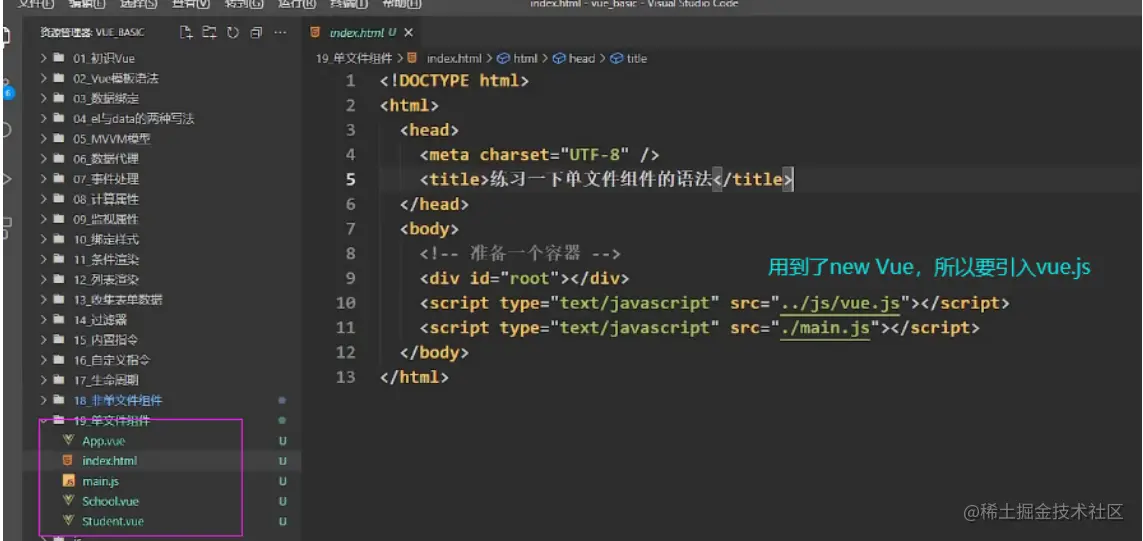Expand the 17_生命周期 folder chevron
Screen dimensions: 1143x541
click(x=44, y=380)
